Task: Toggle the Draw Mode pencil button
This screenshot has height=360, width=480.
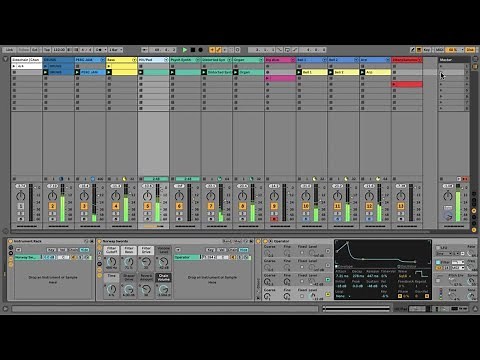Action: coord(413,50)
